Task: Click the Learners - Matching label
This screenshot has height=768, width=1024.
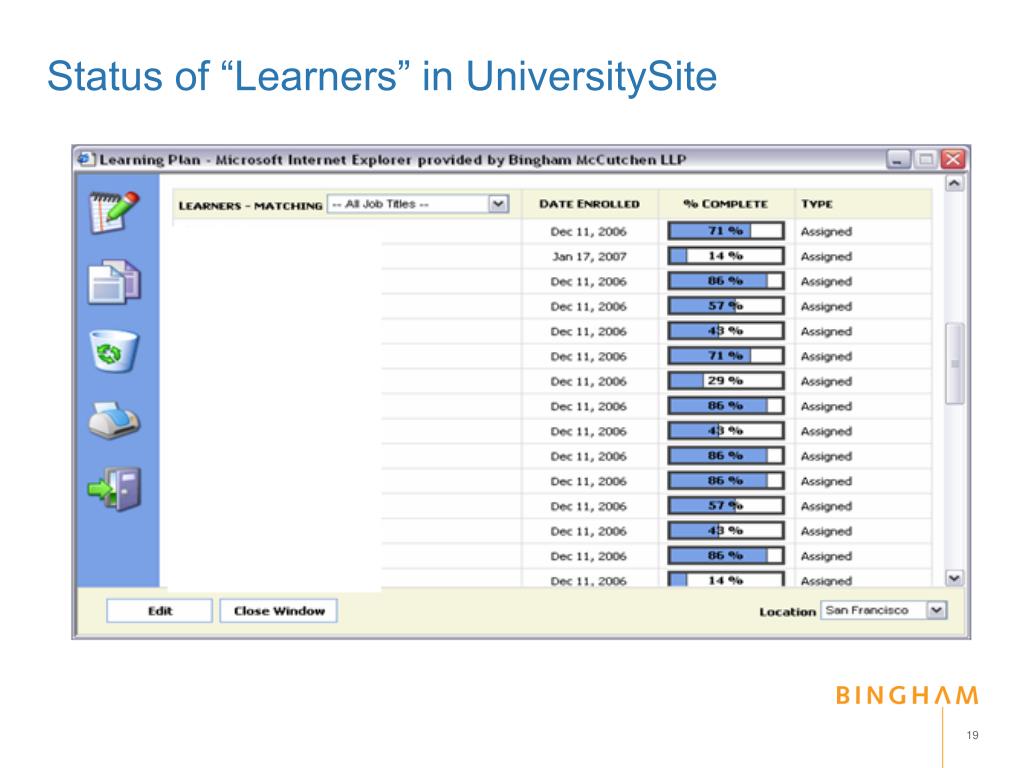Action: pyautogui.click(x=250, y=206)
